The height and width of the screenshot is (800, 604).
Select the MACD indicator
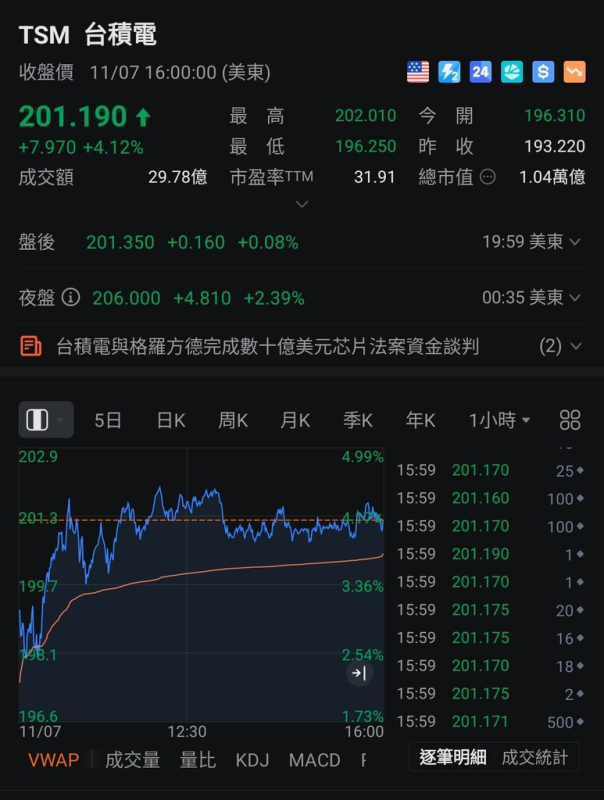click(315, 760)
